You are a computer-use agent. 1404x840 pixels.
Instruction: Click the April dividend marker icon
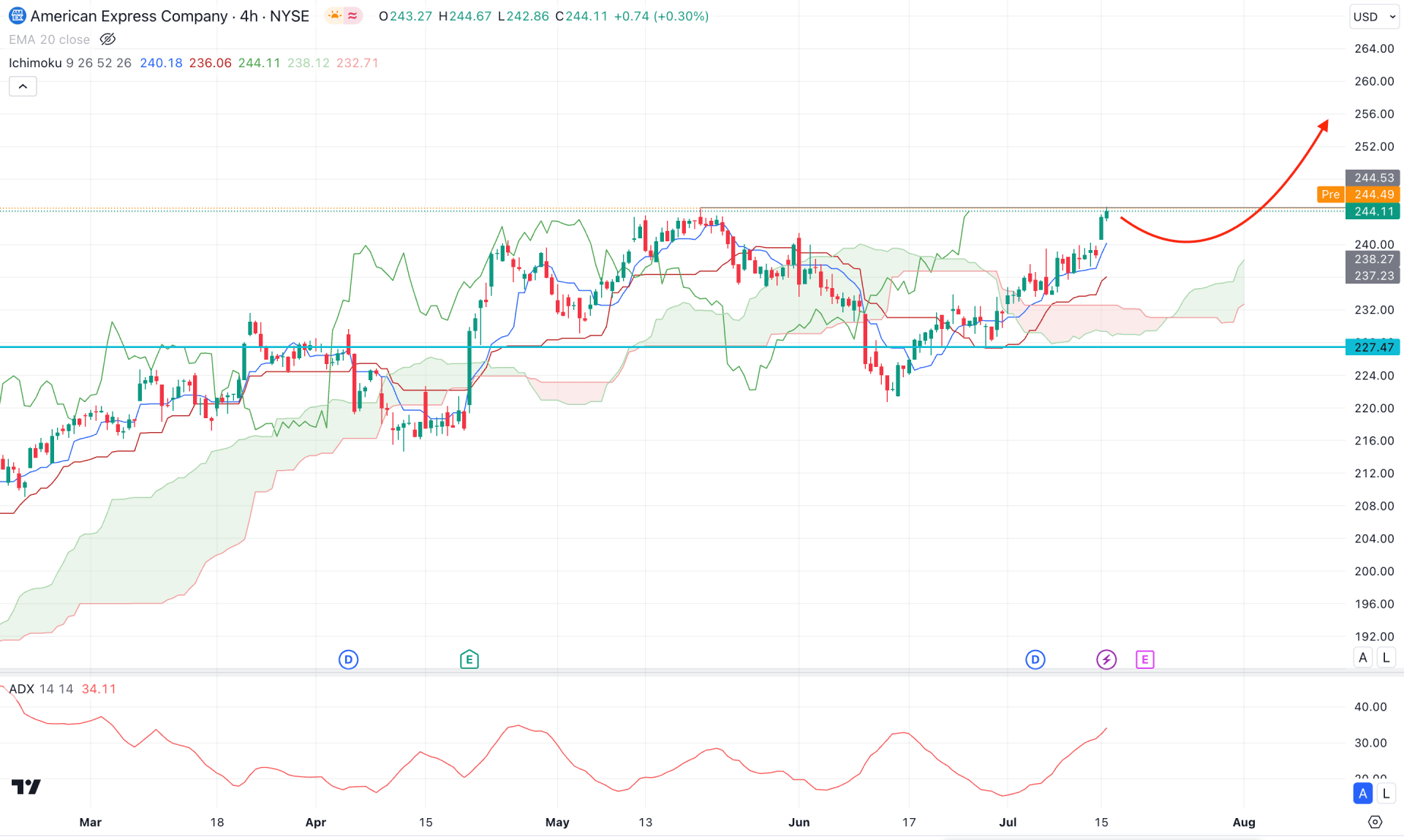pyautogui.click(x=348, y=659)
